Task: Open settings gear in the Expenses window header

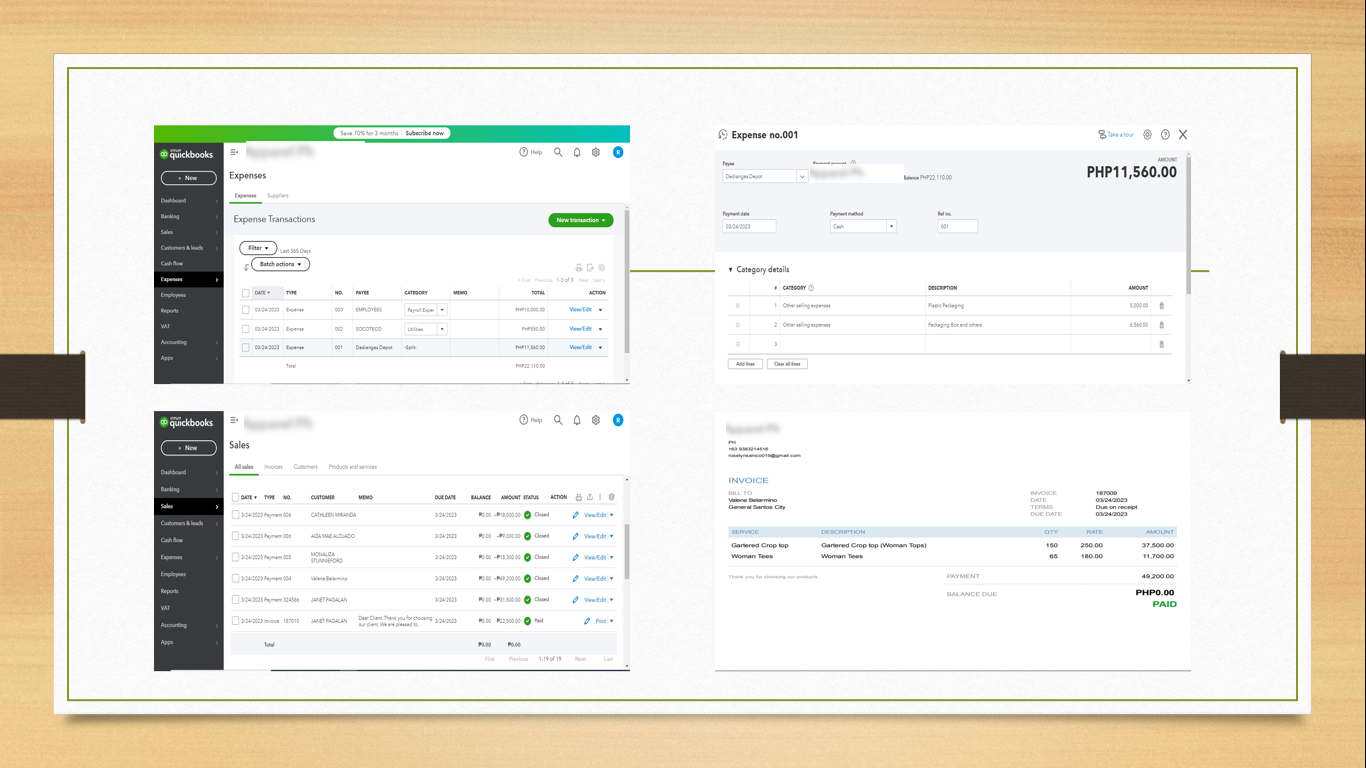Action: (x=596, y=152)
